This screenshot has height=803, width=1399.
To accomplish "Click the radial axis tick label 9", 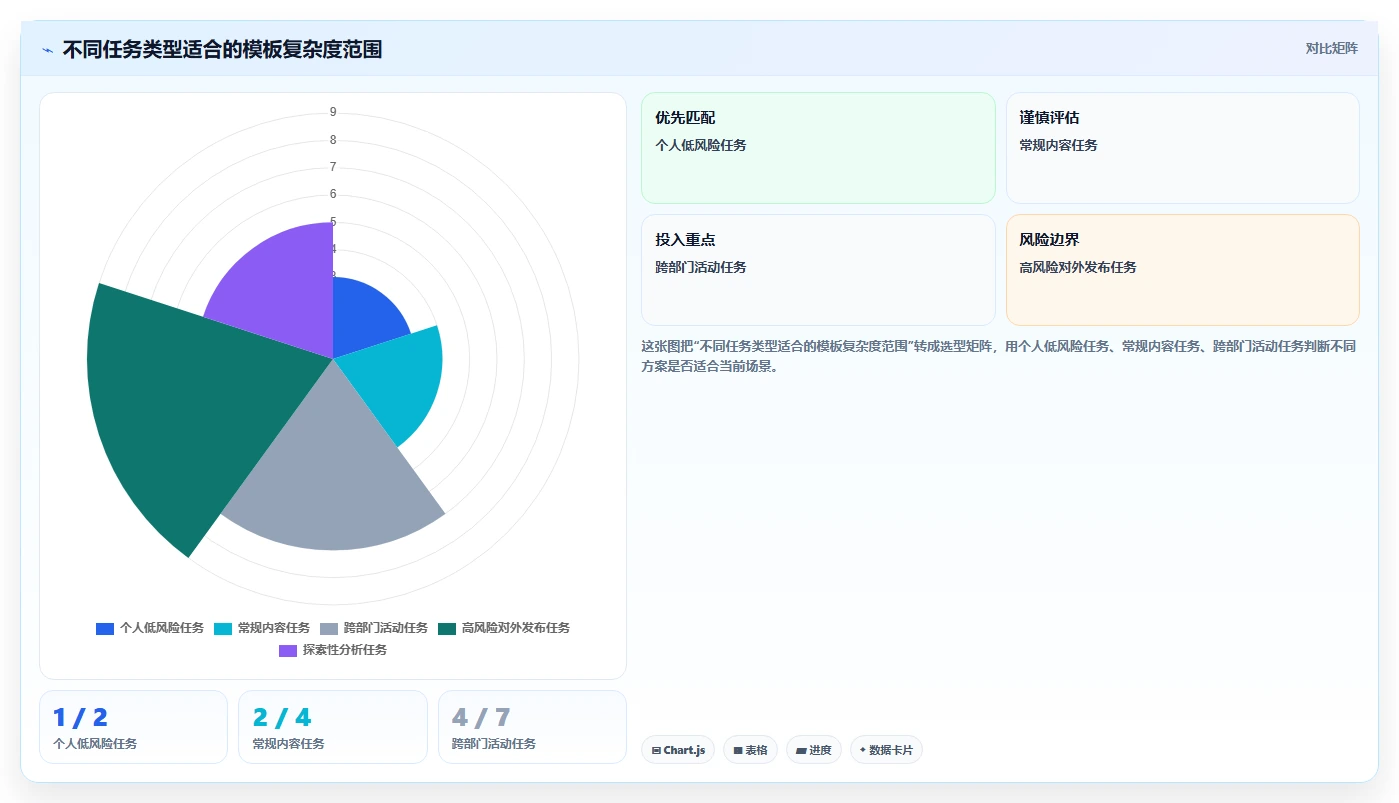I will (x=333, y=112).
